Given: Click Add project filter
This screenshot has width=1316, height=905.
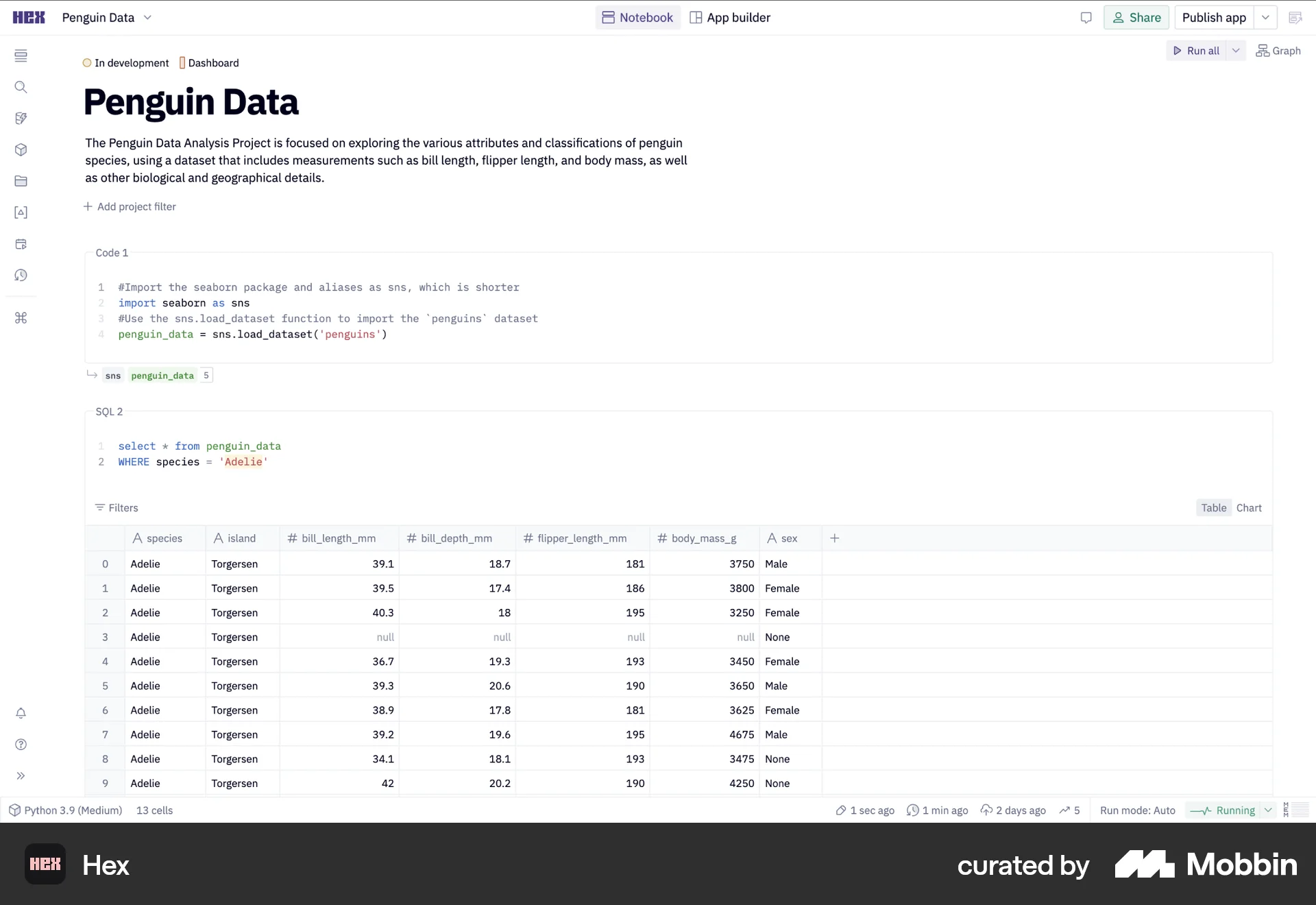Looking at the screenshot, I should [x=130, y=206].
